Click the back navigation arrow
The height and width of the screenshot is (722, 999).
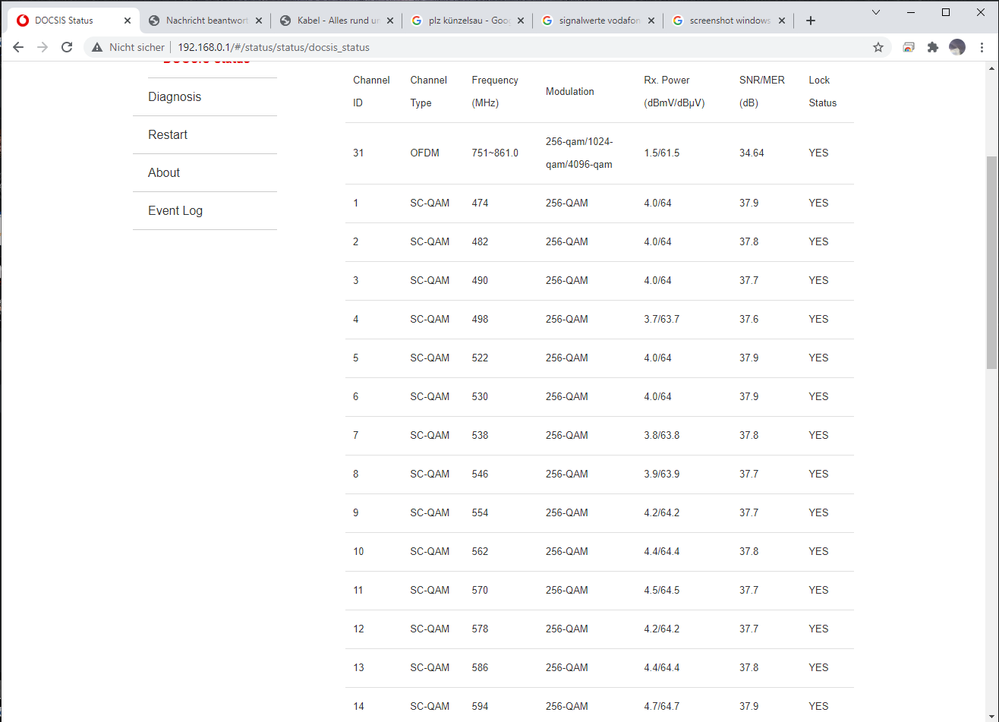(x=17, y=47)
